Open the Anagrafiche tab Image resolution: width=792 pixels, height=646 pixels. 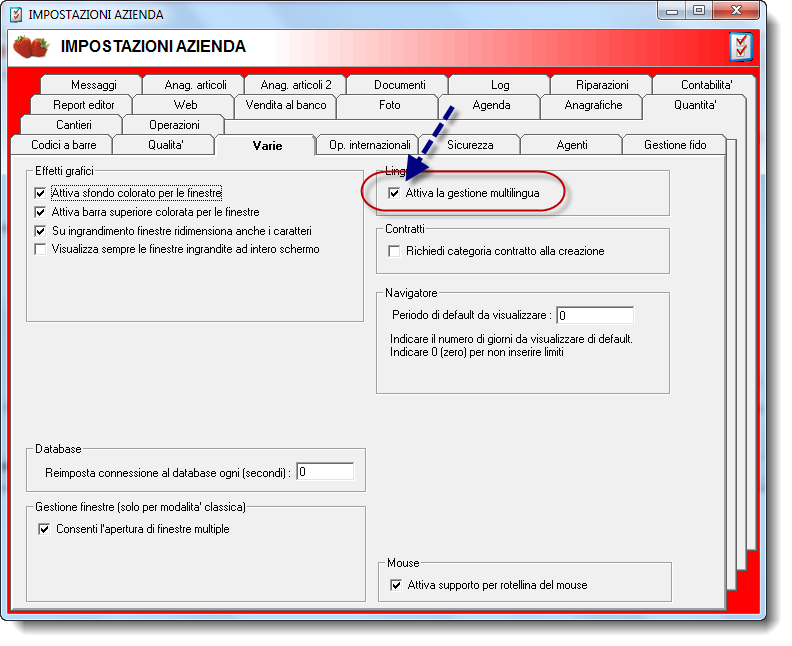(593, 105)
